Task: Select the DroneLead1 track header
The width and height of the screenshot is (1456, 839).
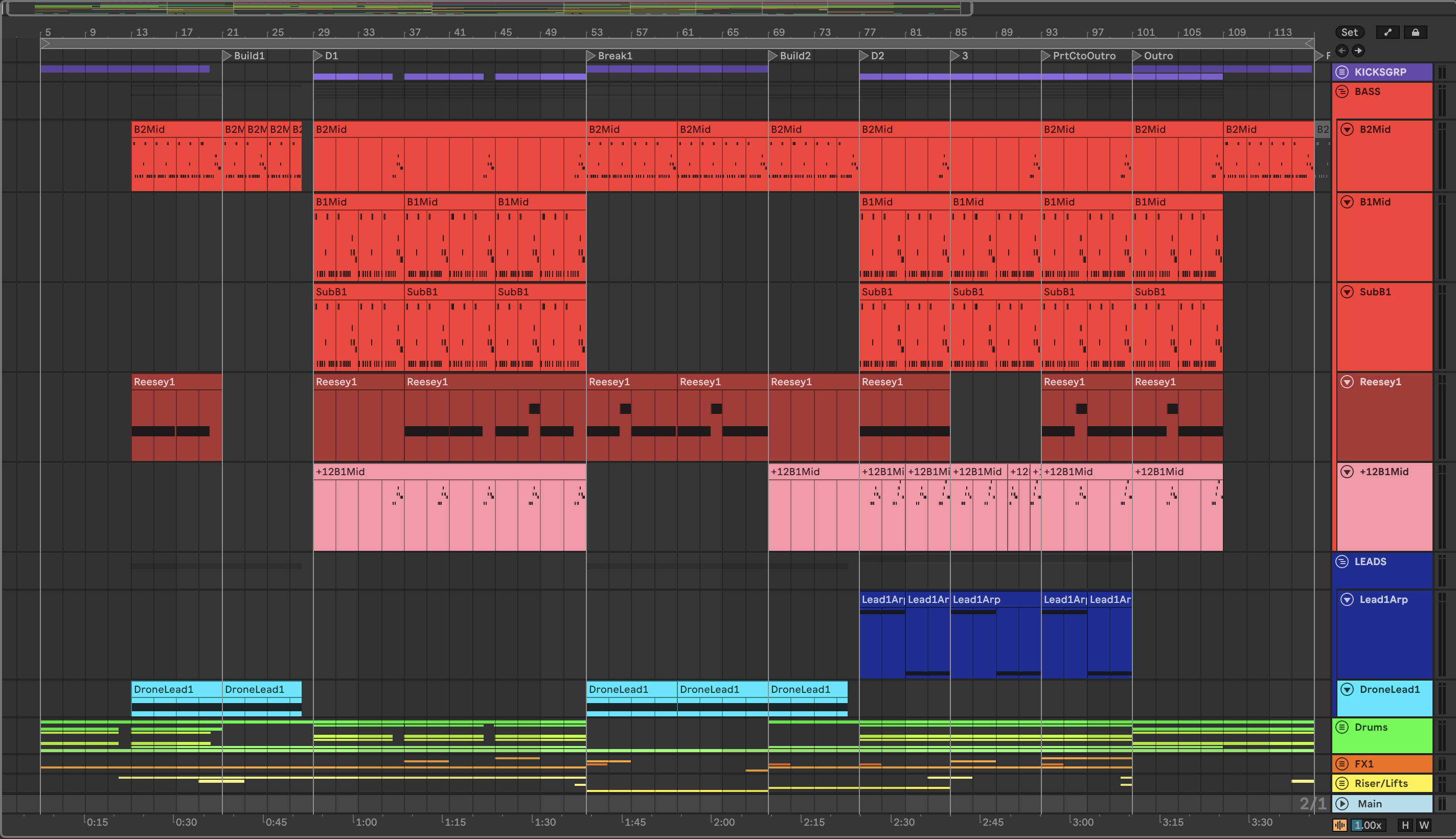Action: [x=1389, y=690]
